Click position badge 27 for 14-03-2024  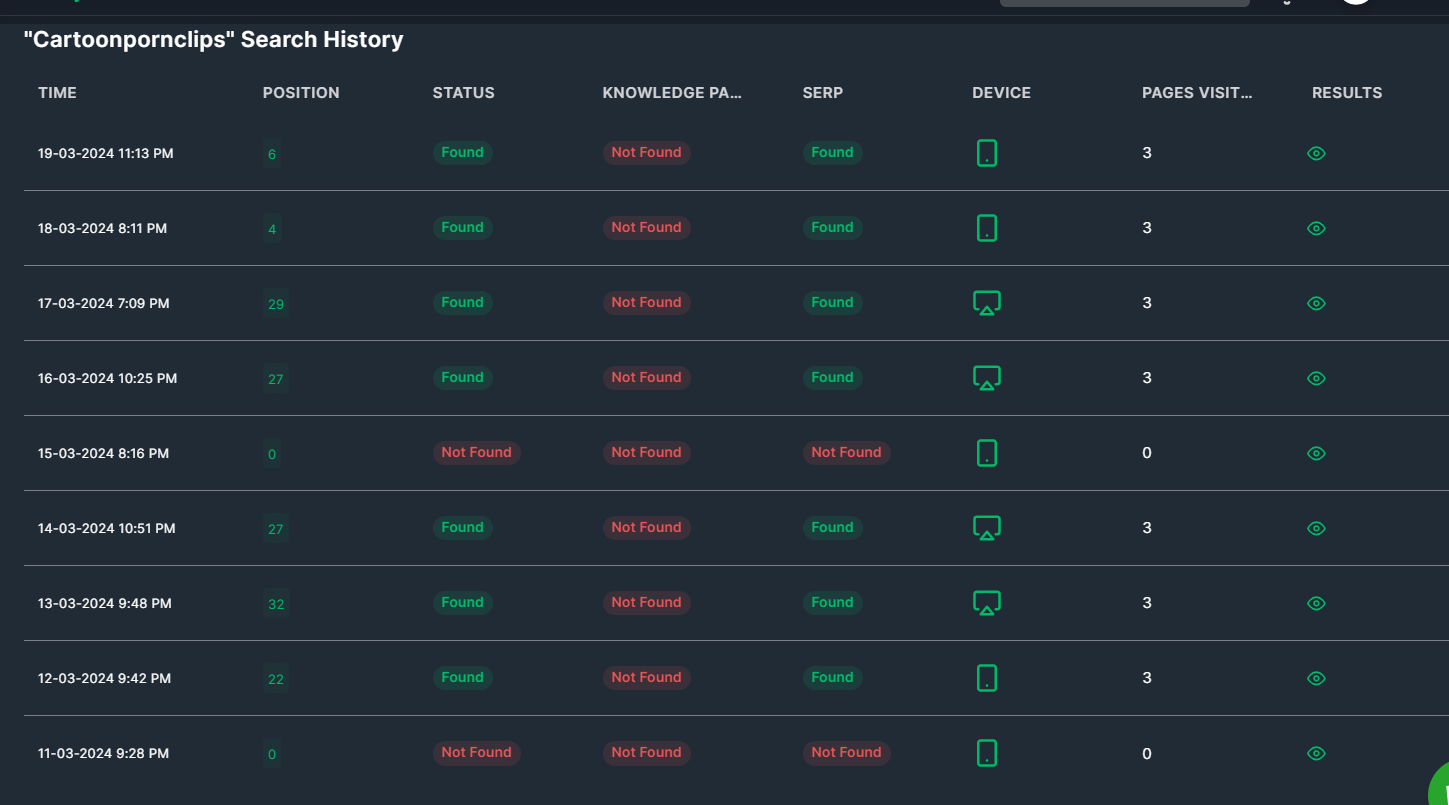pyautogui.click(x=276, y=529)
